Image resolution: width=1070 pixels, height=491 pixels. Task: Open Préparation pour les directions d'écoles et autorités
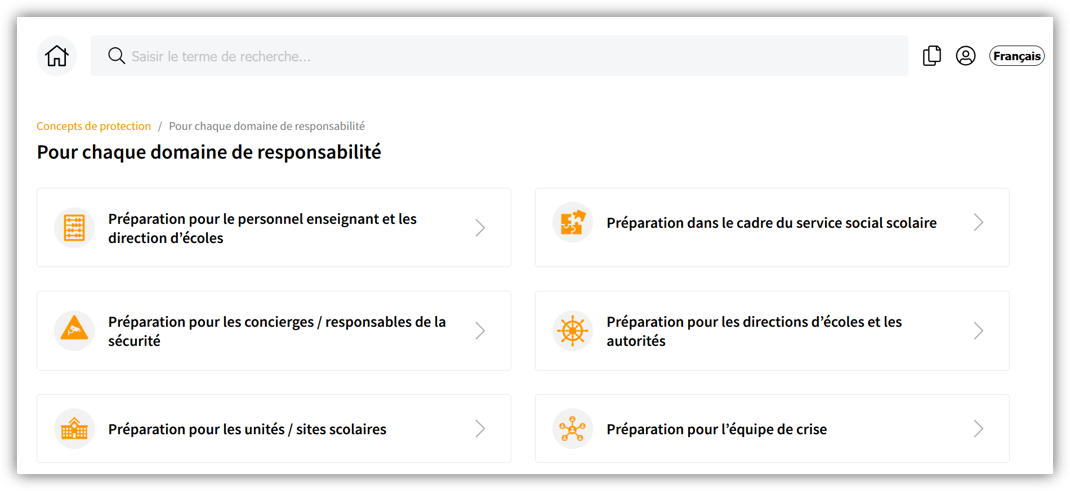754,331
